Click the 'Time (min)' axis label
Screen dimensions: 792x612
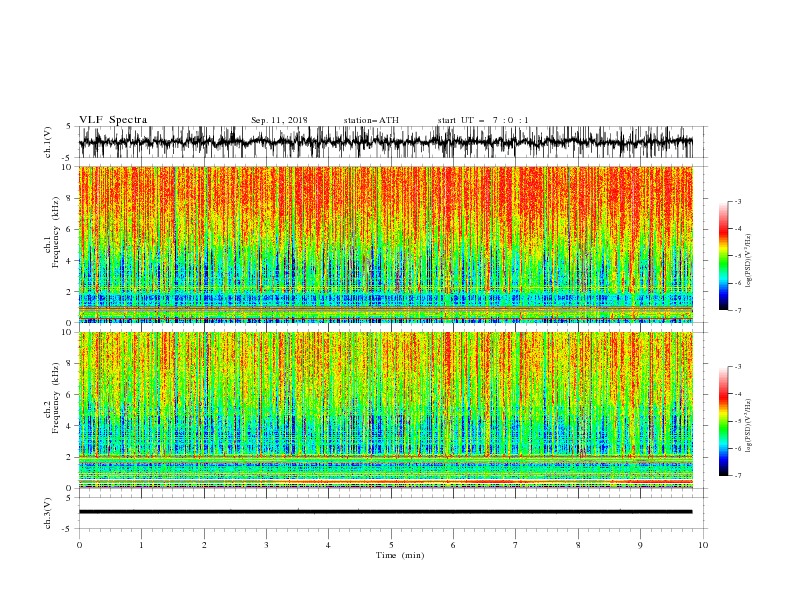point(400,555)
